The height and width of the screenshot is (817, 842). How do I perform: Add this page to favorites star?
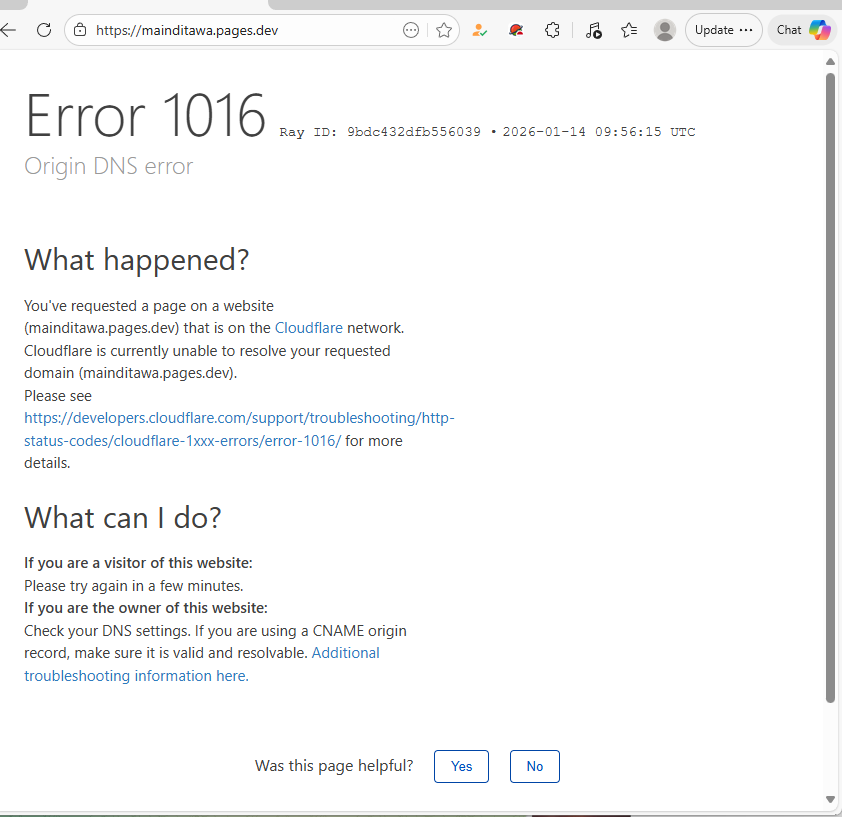pos(444,30)
